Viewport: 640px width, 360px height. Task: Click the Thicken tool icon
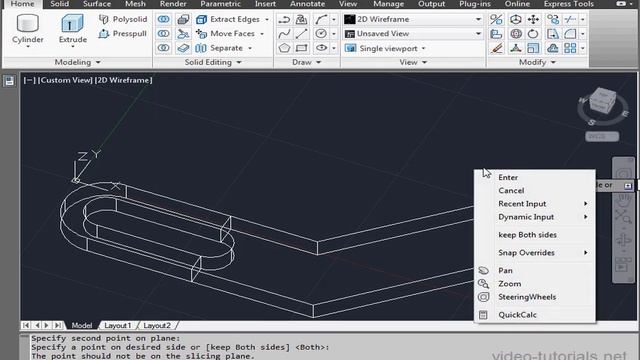click(183, 48)
